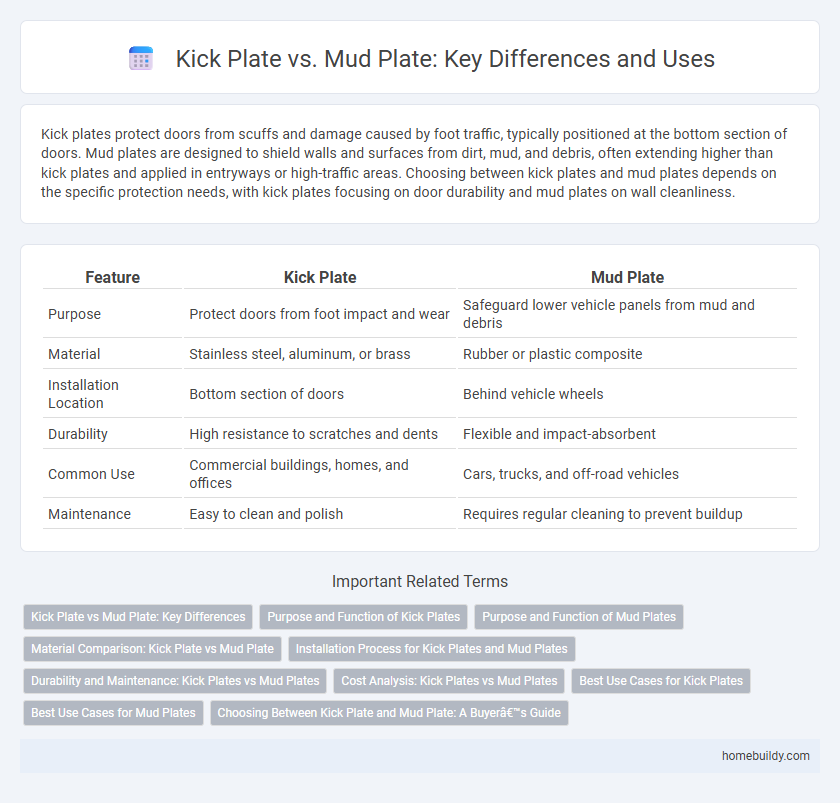Open 'Kick Plate vs Mud Plate: Key Differences' tag

138,617
